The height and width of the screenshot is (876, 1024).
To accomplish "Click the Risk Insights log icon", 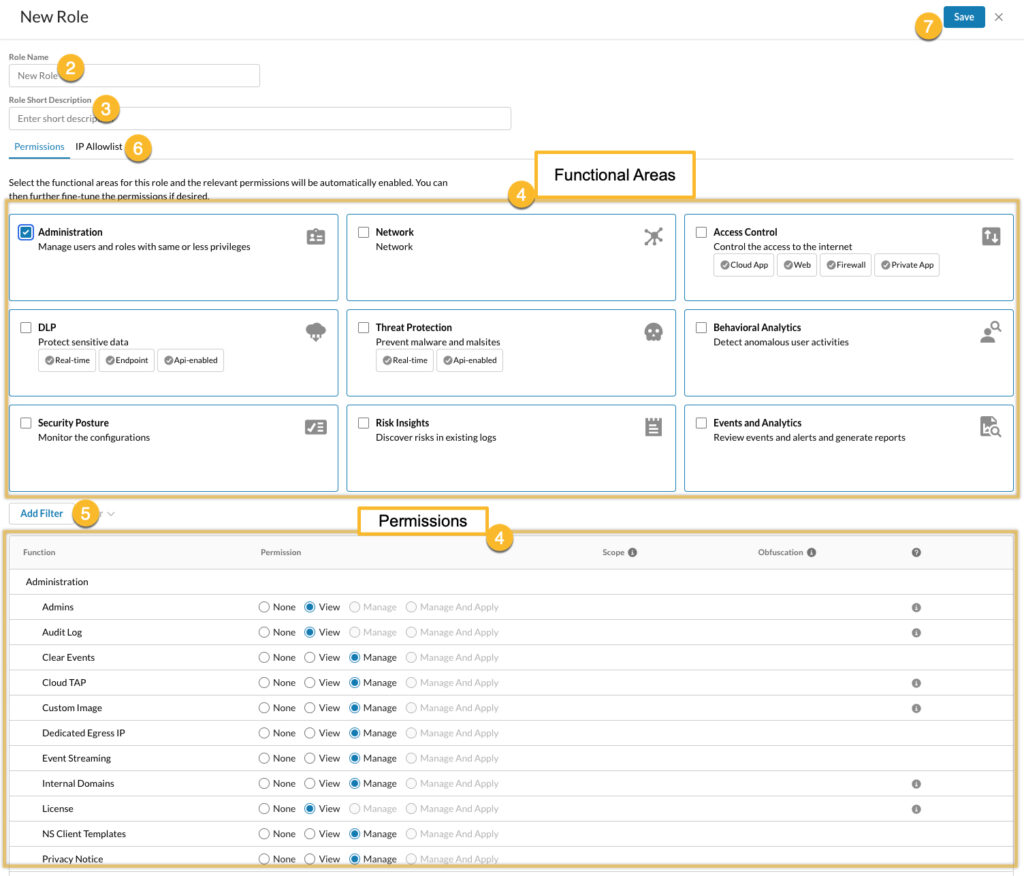I will [x=654, y=427].
